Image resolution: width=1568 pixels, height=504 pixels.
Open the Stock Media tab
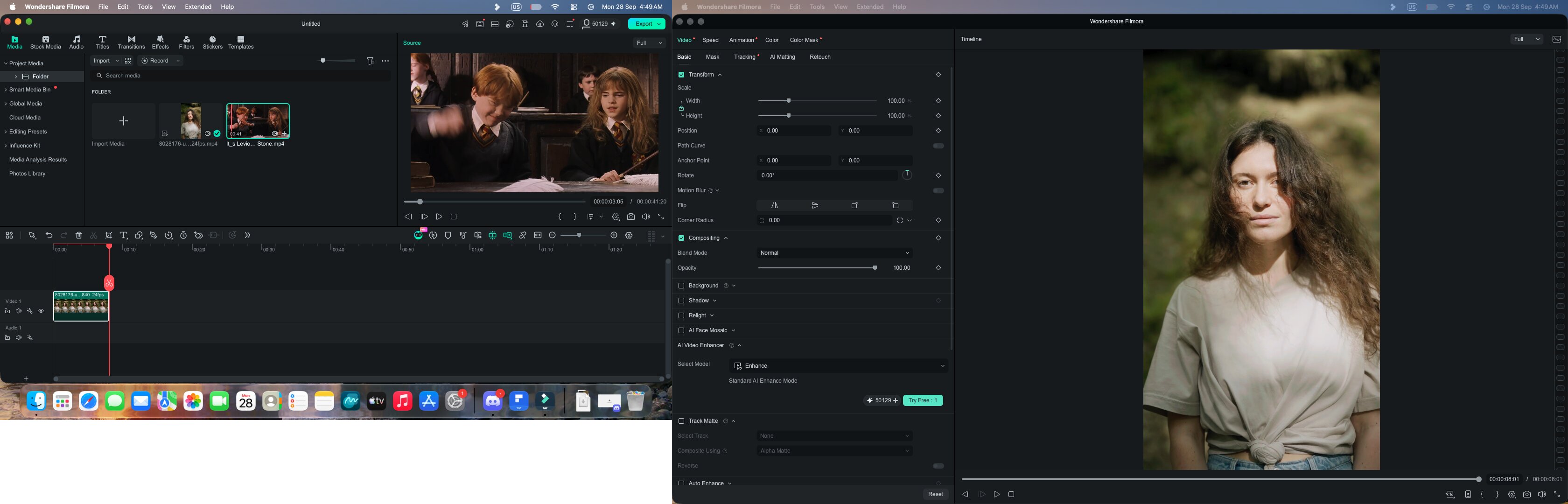pos(46,42)
